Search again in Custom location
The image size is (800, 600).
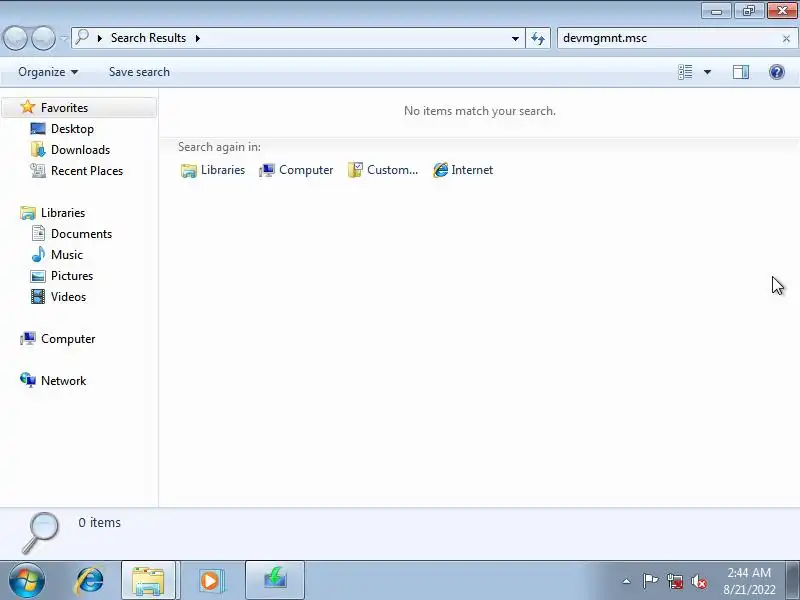click(383, 170)
